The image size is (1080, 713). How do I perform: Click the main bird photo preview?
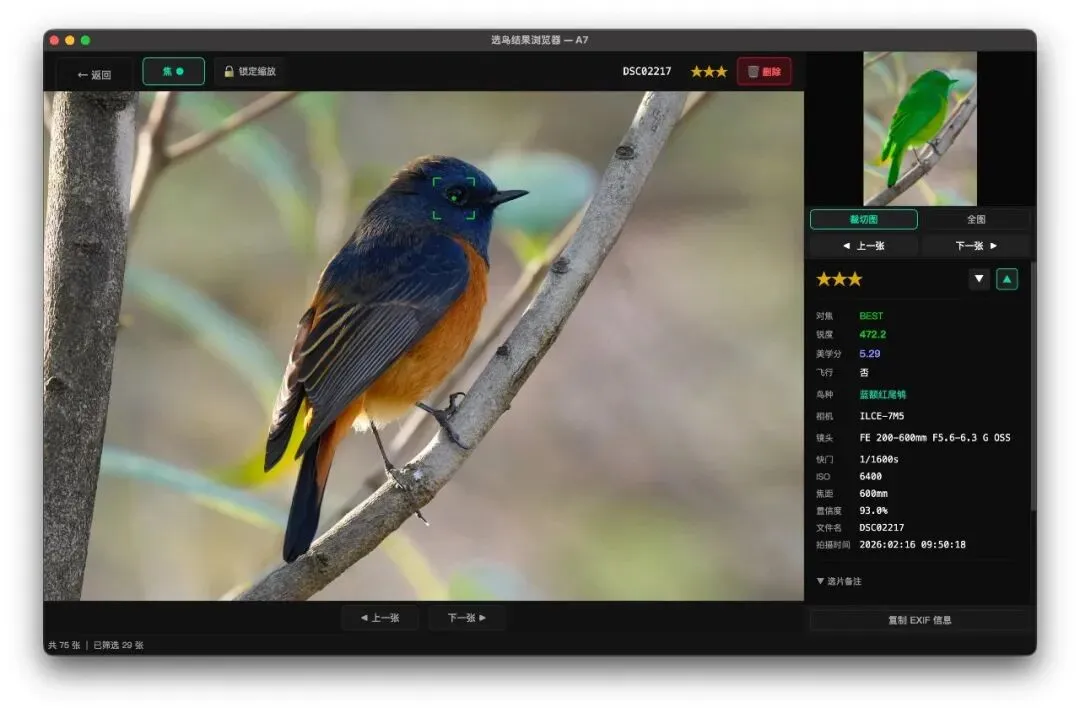[424, 346]
